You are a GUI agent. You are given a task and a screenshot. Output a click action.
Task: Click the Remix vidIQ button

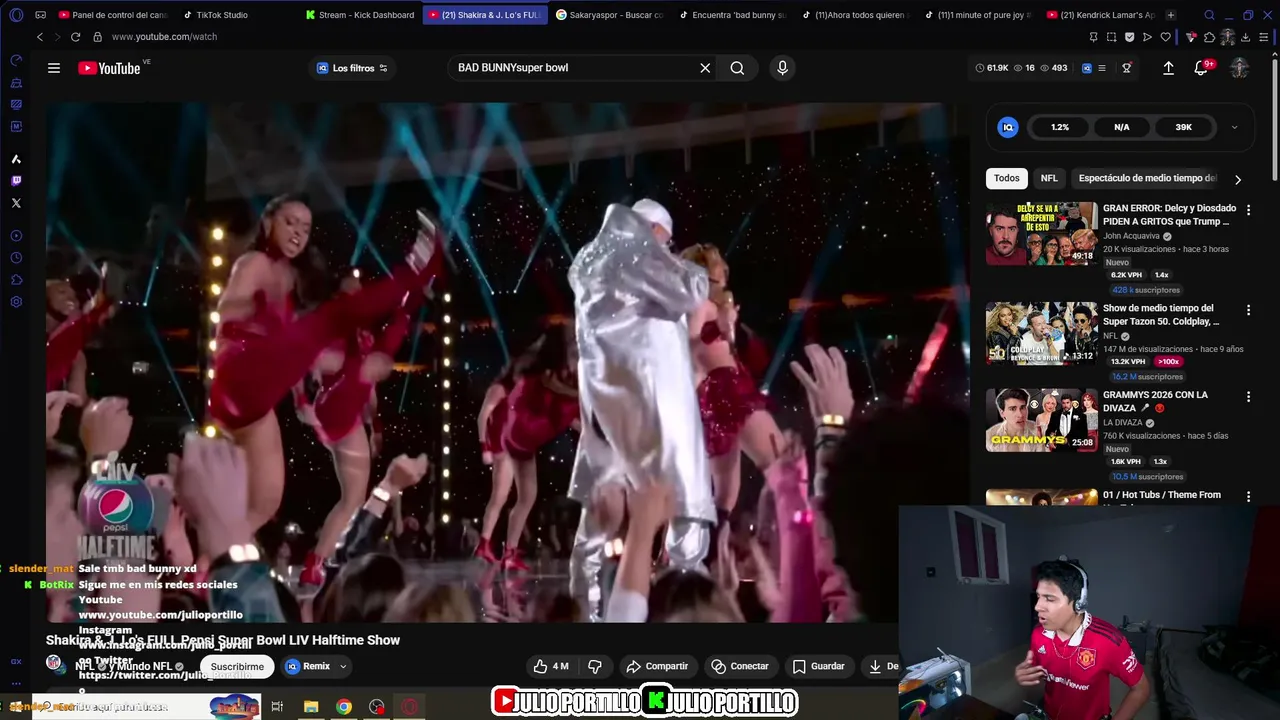pyautogui.click(x=308, y=666)
